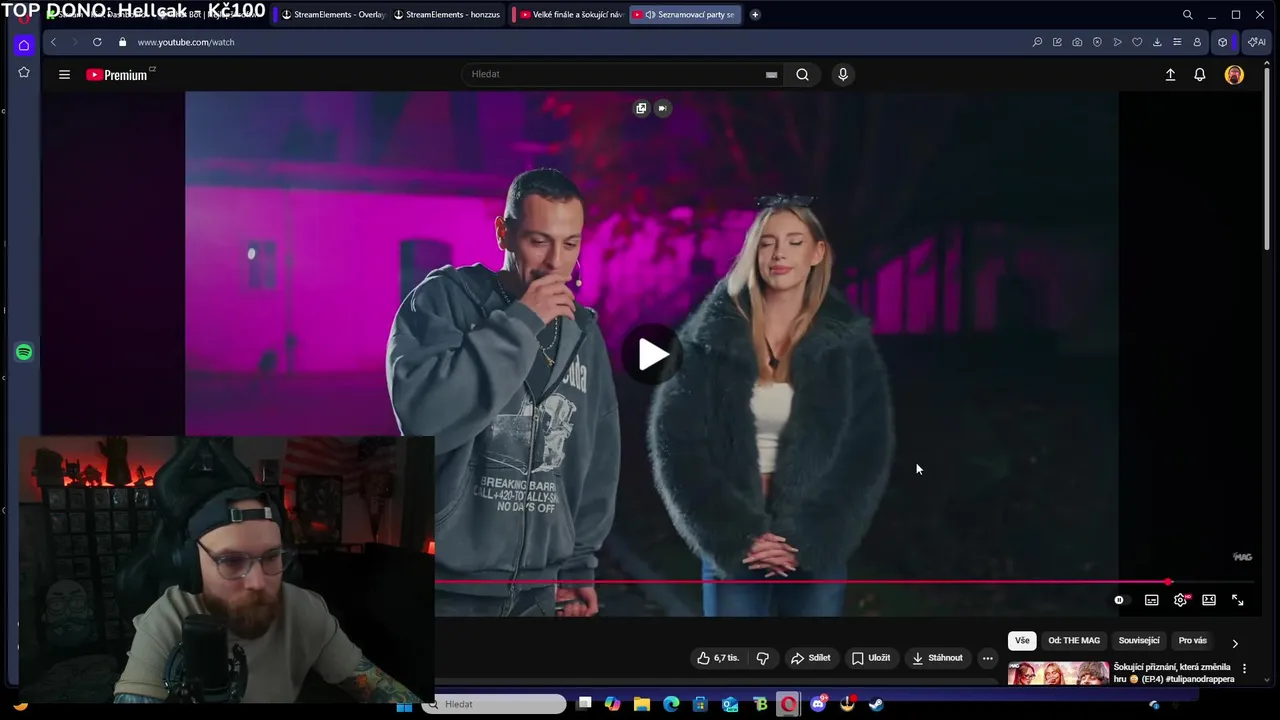
Task: Start voice search with the microphone
Action: (x=843, y=74)
